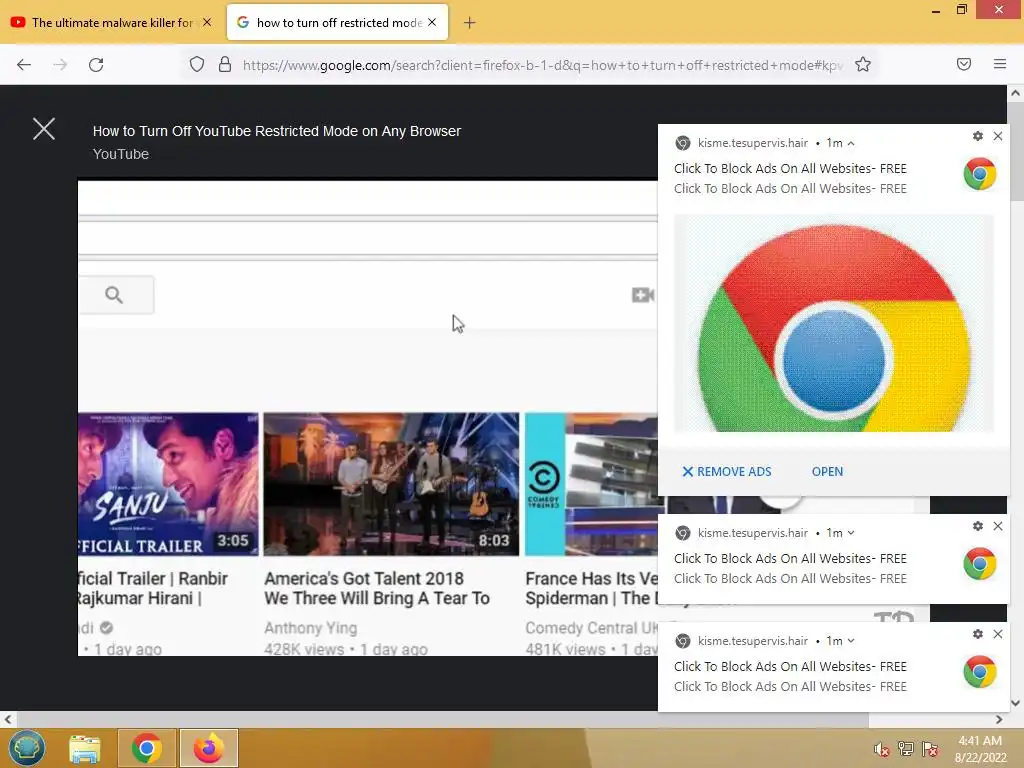Click the video title heading in overlay
This screenshot has height=768, width=1024.
click(277, 131)
